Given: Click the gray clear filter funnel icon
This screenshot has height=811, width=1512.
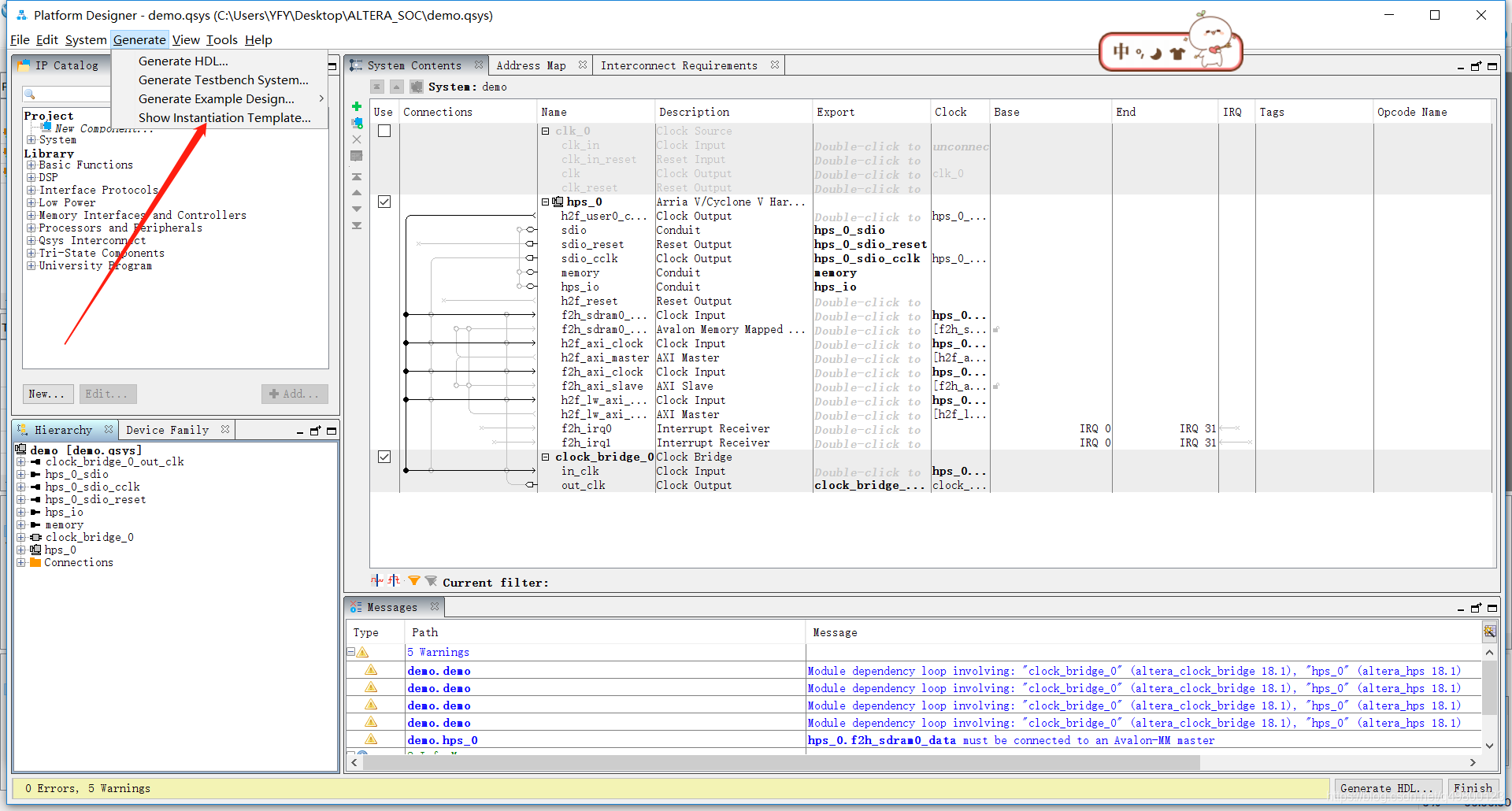Looking at the screenshot, I should (431, 581).
